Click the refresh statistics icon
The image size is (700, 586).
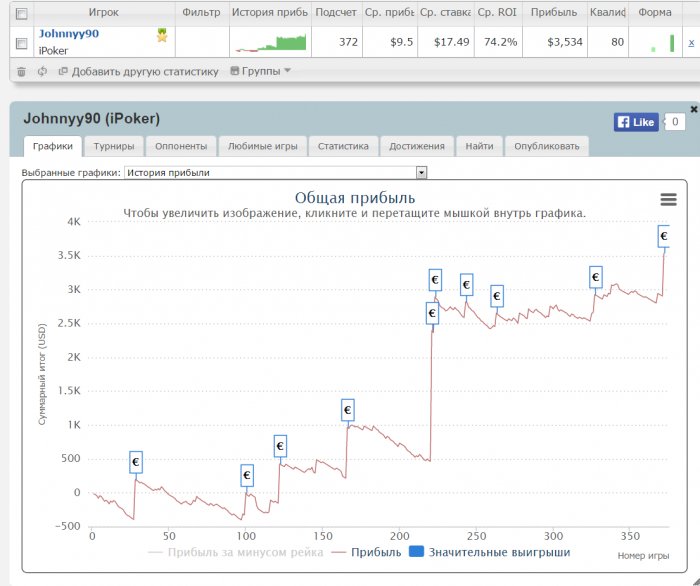coord(42,71)
